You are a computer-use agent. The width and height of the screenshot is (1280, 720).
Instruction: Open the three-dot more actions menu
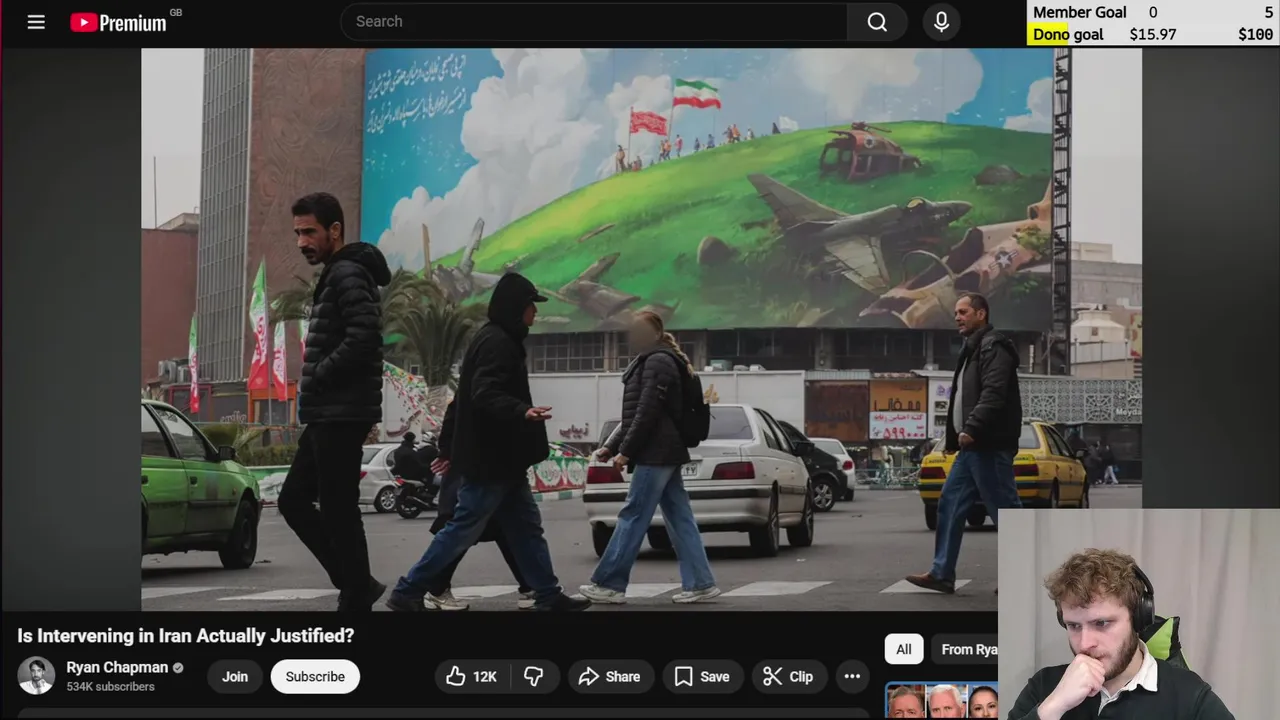(x=852, y=677)
